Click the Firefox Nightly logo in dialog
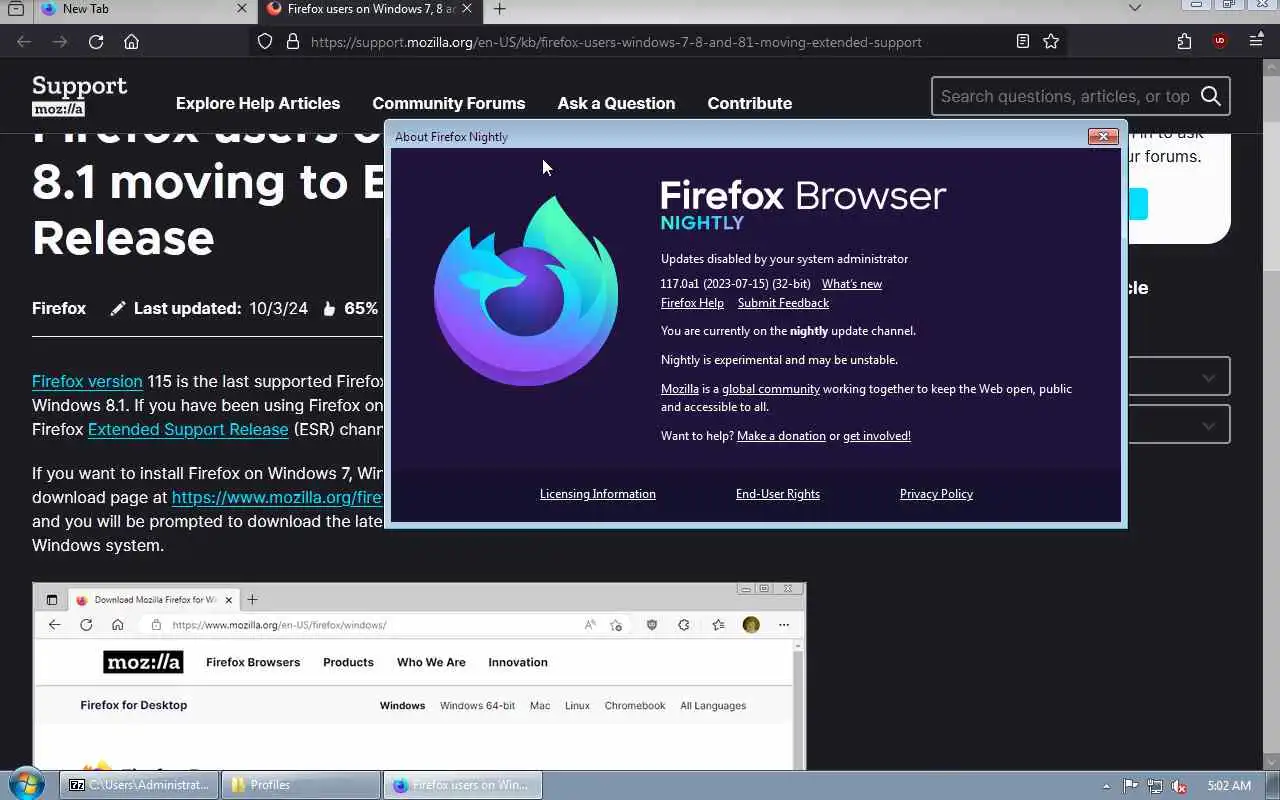 (x=526, y=290)
